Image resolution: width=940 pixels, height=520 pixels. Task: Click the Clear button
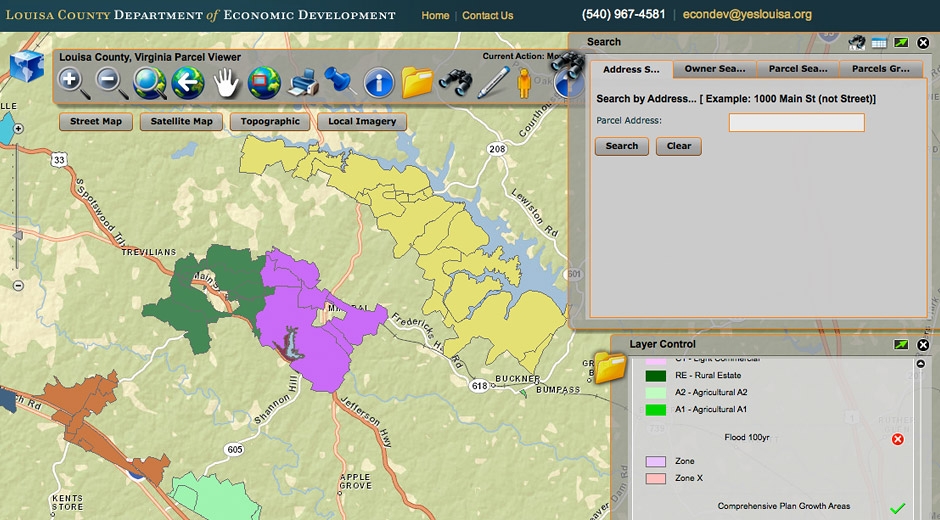[679, 146]
